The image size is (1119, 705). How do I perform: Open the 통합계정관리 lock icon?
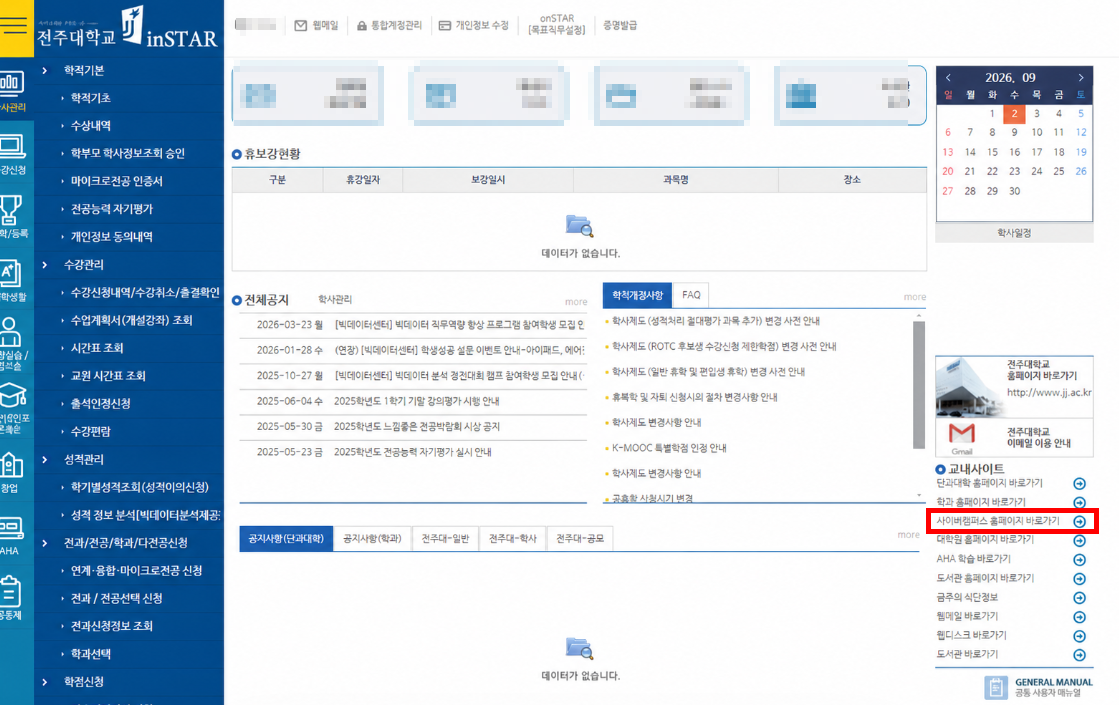coord(362,26)
